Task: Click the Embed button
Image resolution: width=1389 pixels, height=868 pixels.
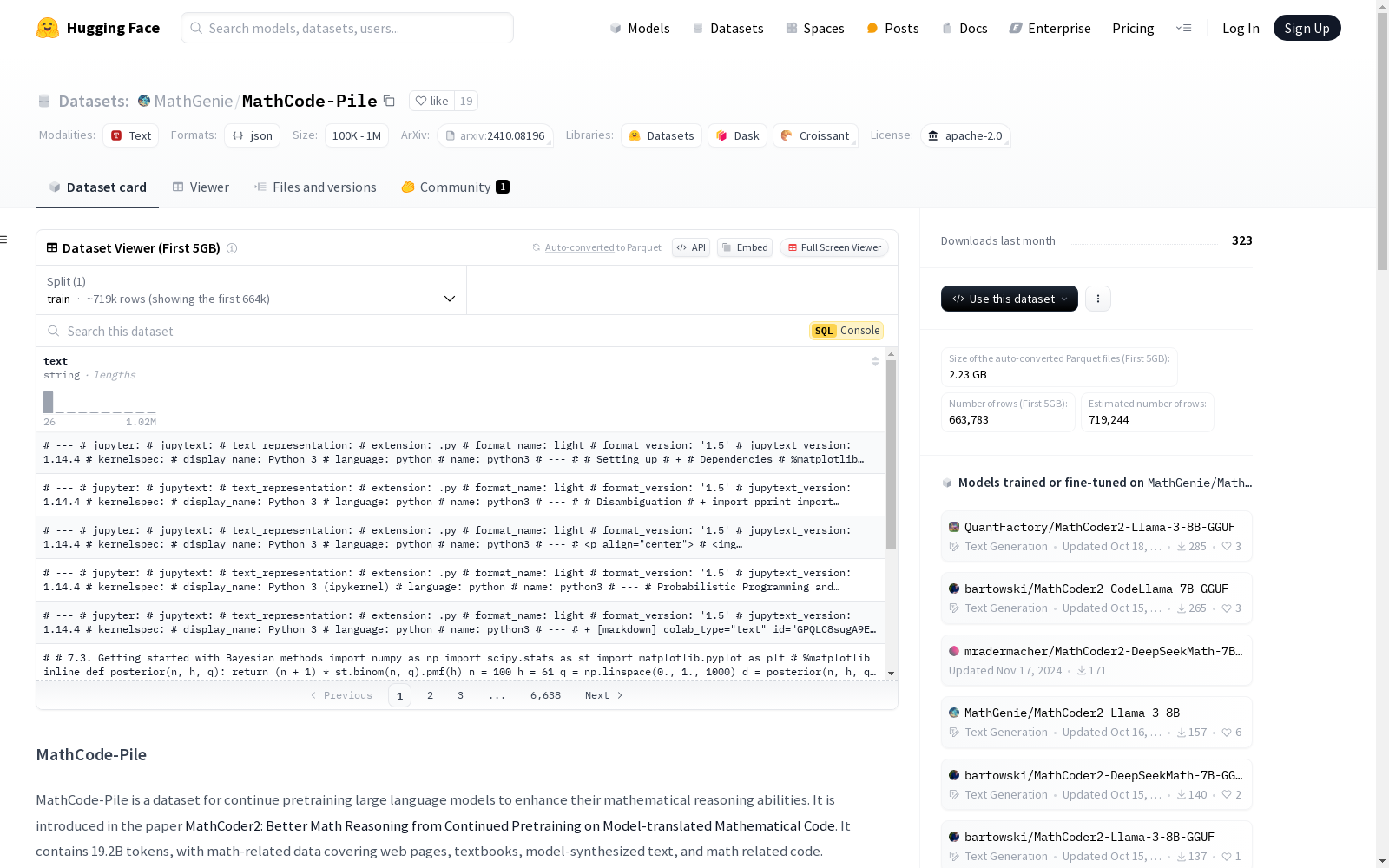Action: tap(745, 247)
